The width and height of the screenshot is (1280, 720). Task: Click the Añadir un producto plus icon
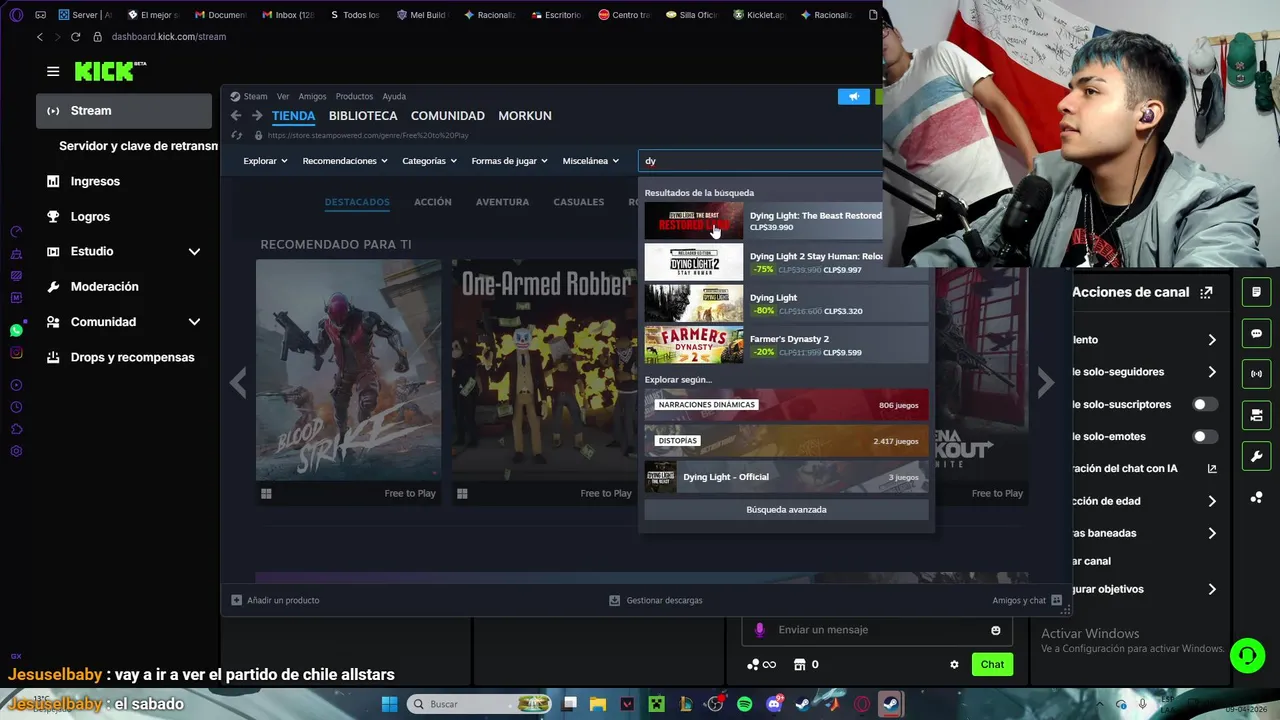tap(236, 600)
